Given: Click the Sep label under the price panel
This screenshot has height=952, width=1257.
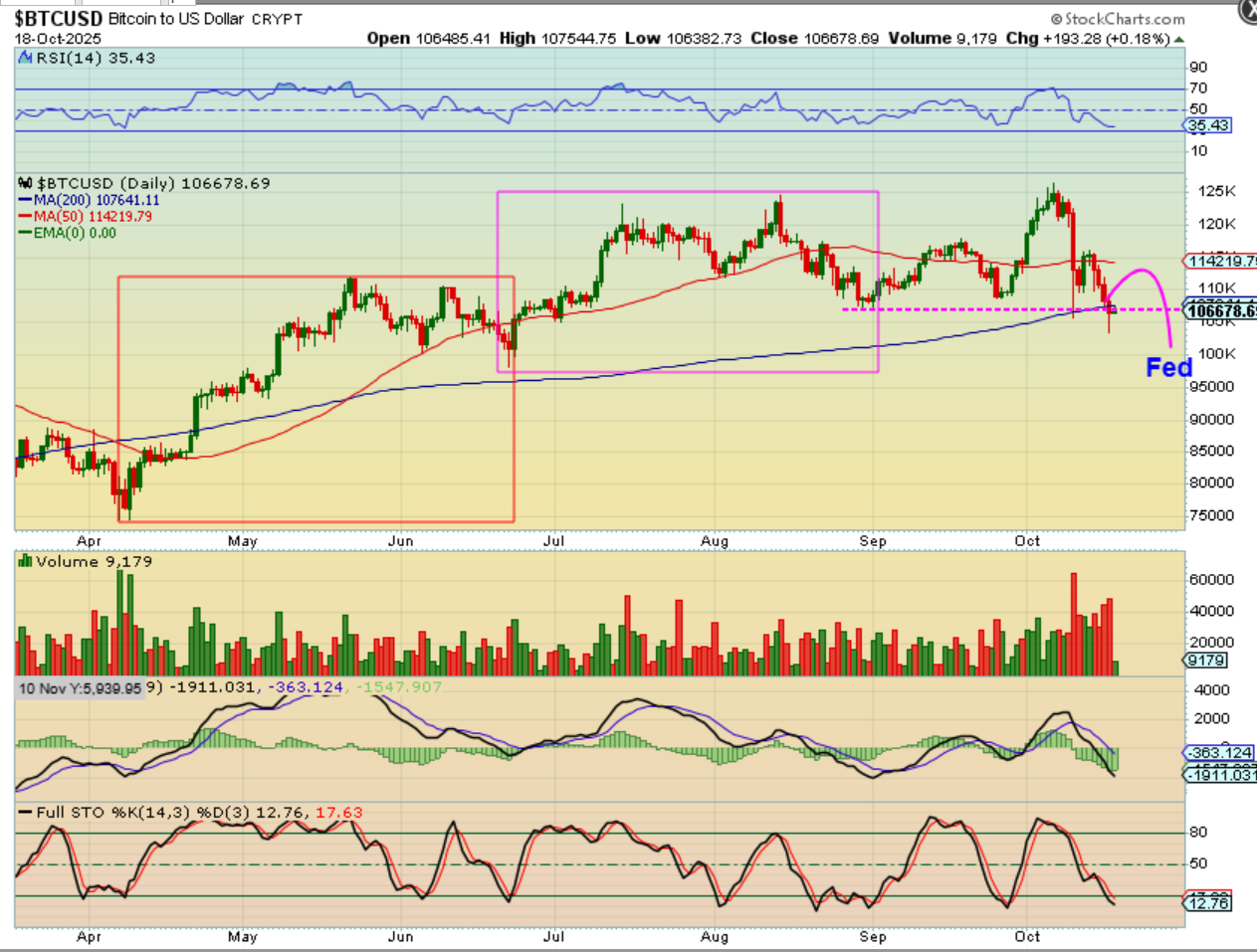Looking at the screenshot, I should point(873,541).
